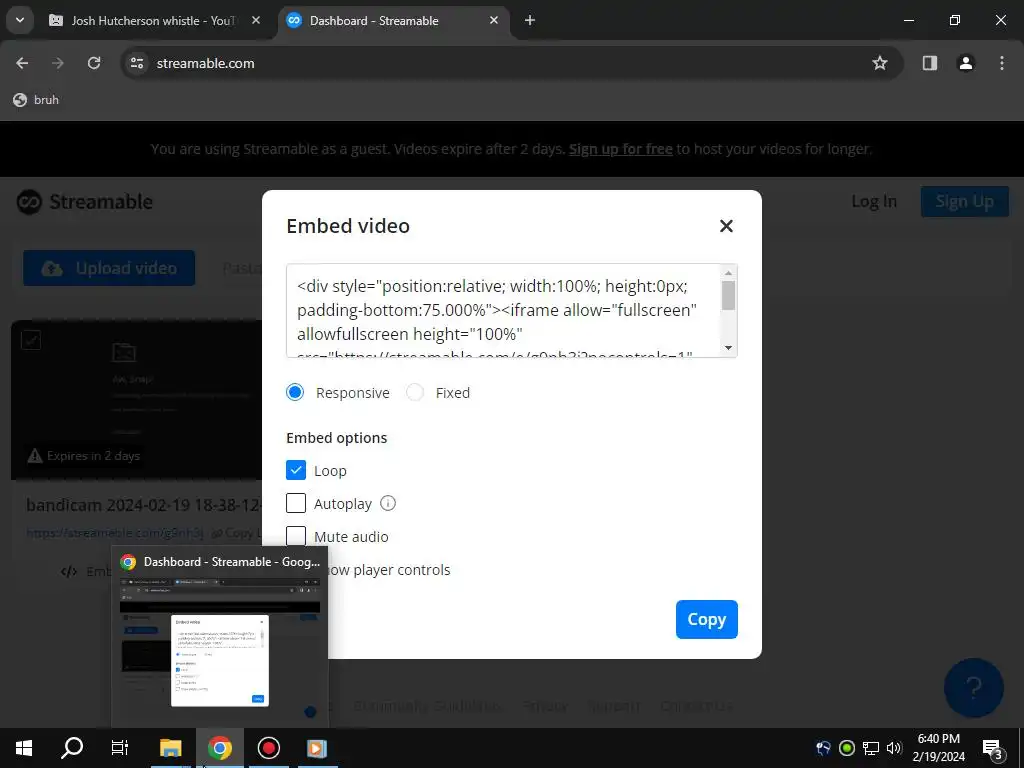Viewport: 1024px width, 768px height.
Task: Reload the current page
Action: pos(94,63)
